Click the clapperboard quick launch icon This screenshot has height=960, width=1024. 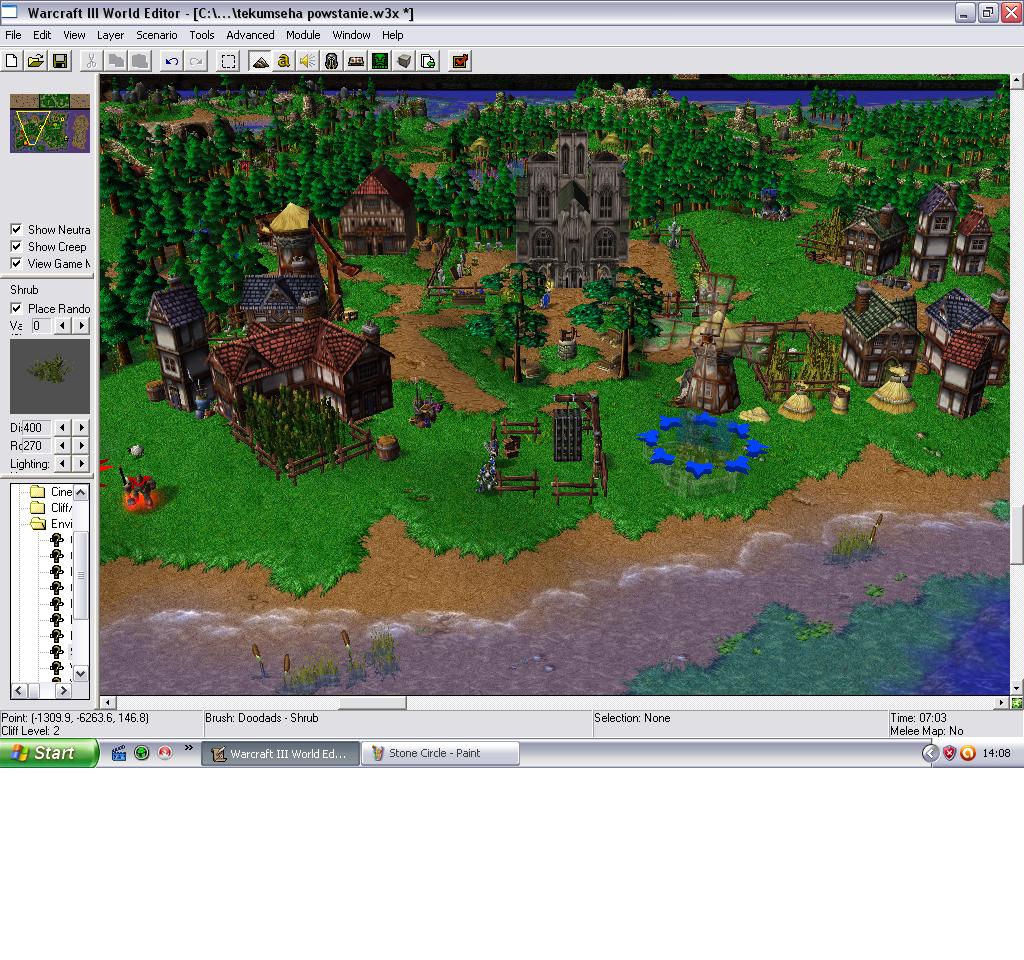(119, 753)
